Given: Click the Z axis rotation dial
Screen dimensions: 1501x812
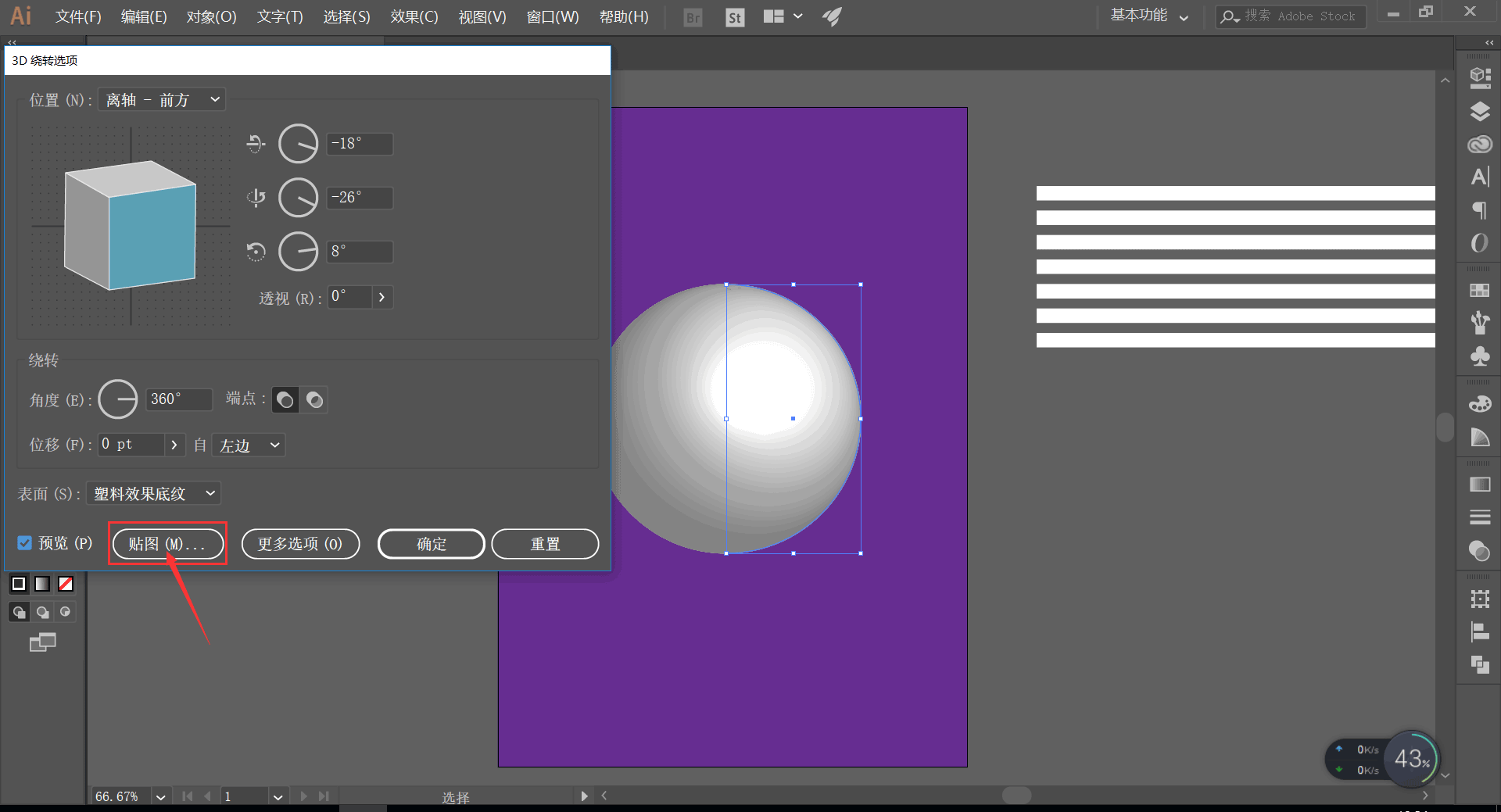Looking at the screenshot, I should coord(299,252).
